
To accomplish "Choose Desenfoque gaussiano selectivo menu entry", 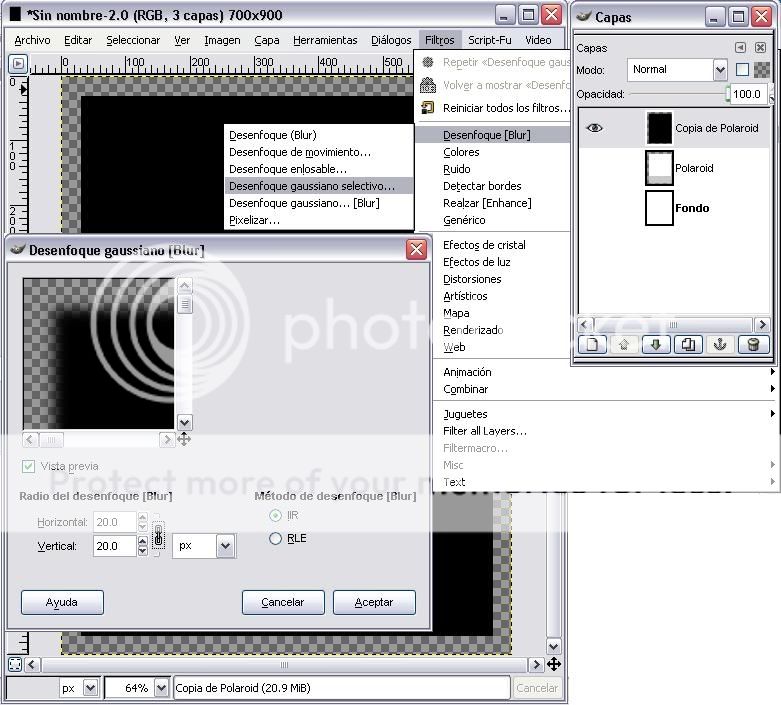I will 311,186.
